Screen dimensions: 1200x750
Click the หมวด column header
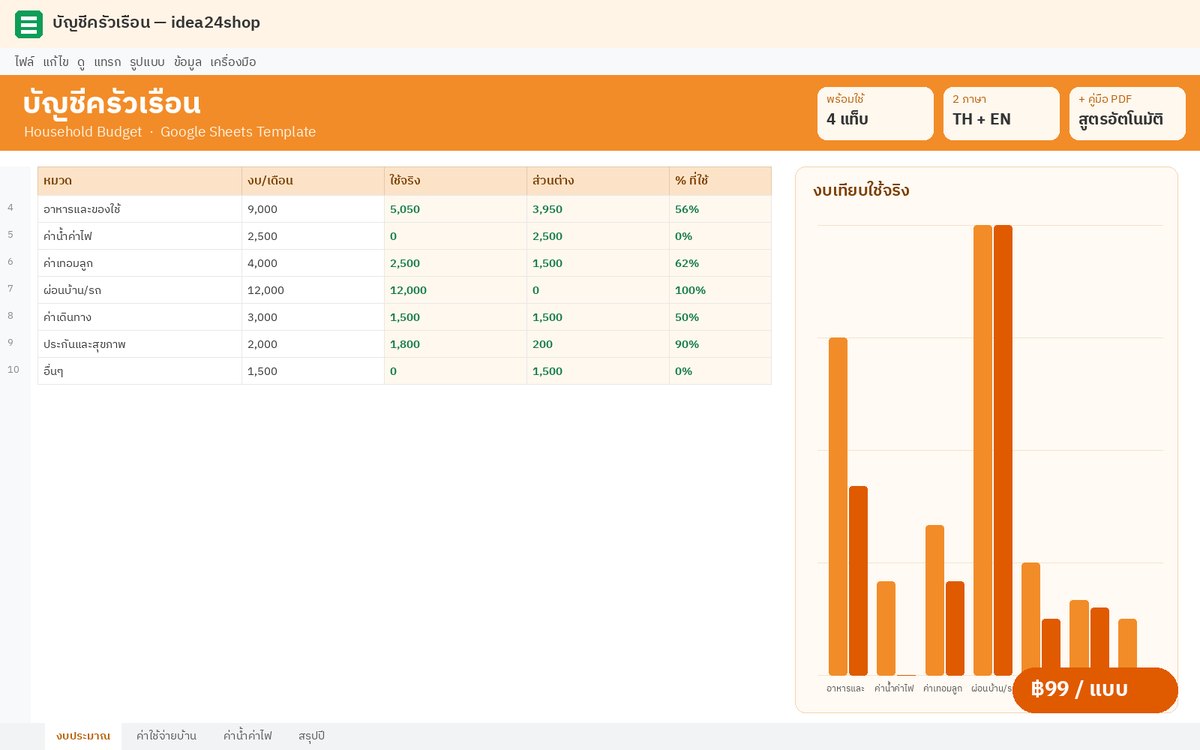(x=140, y=181)
